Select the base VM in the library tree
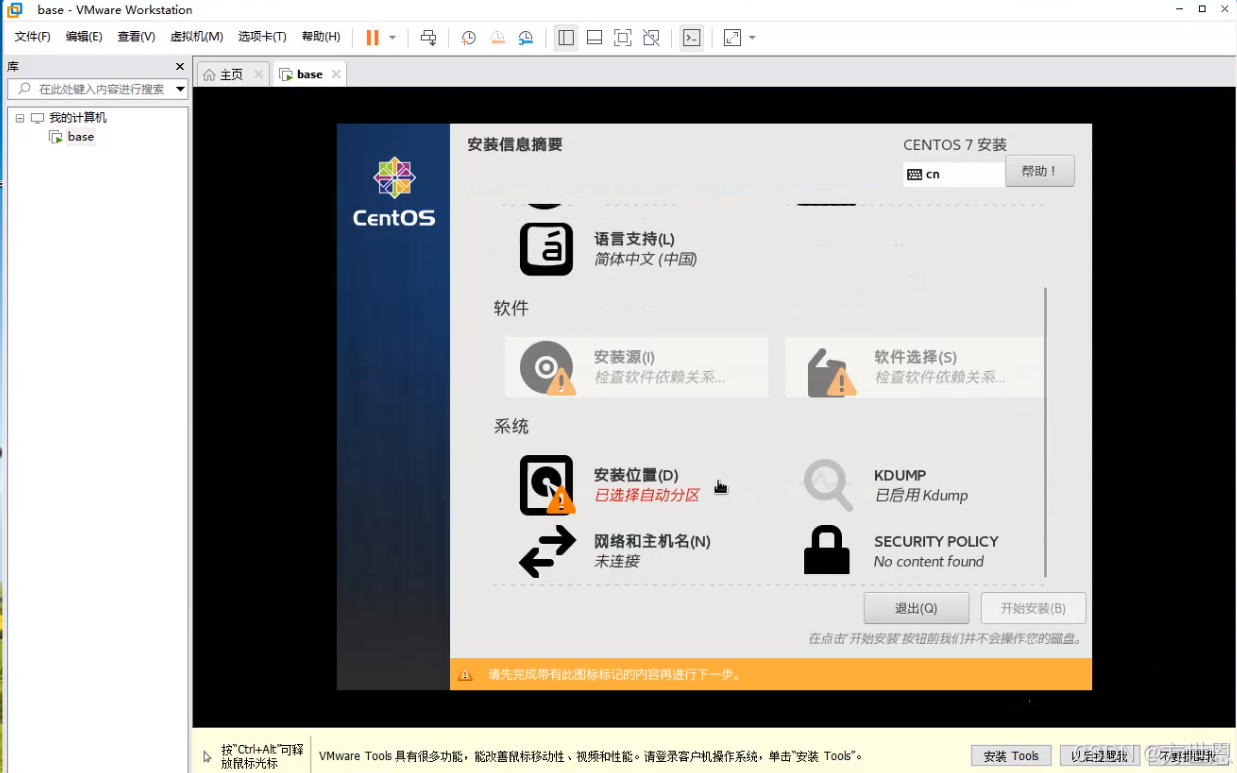The width and height of the screenshot is (1237, 773). [x=81, y=137]
